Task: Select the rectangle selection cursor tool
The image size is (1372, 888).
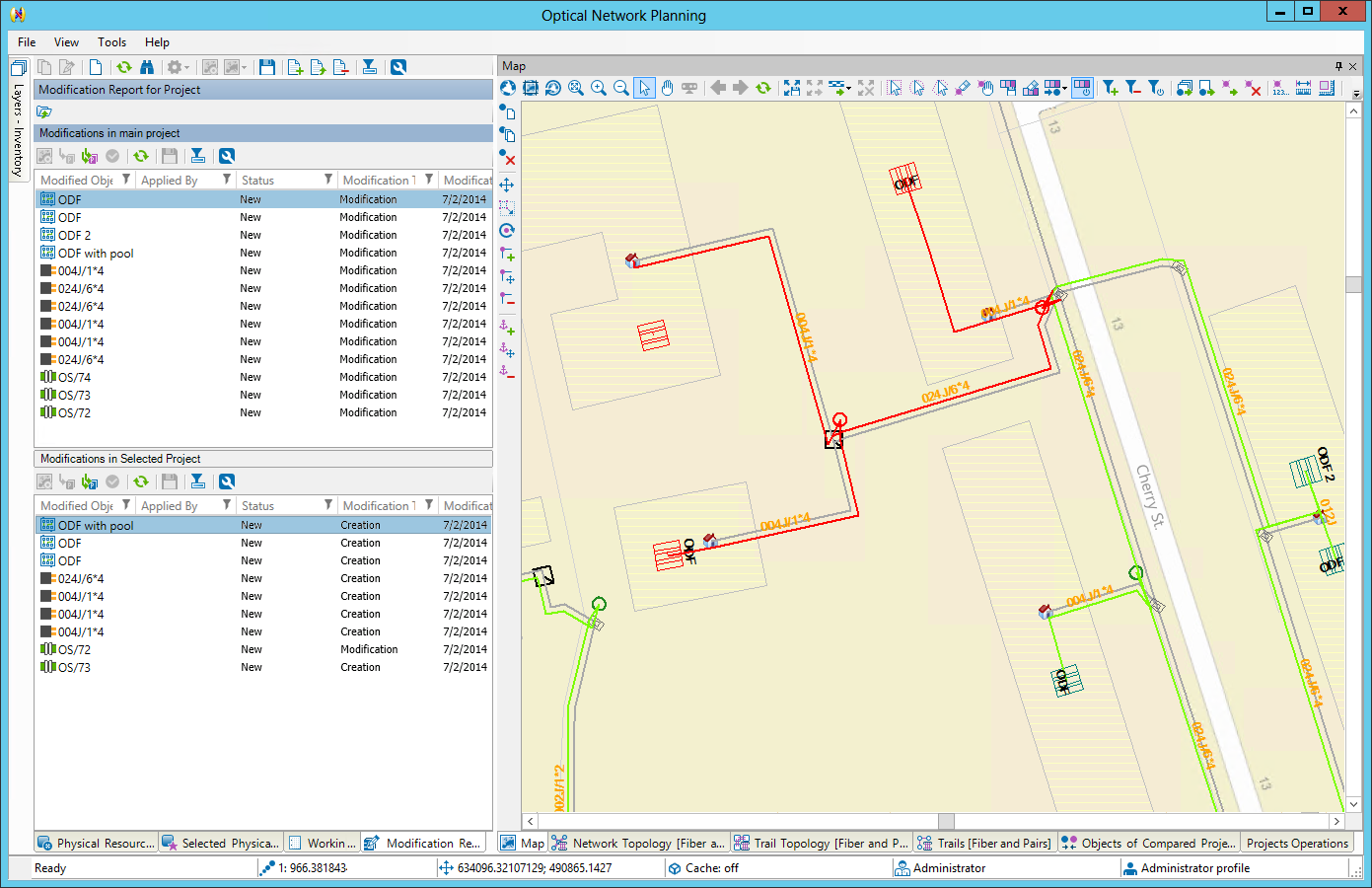Action: (895, 88)
